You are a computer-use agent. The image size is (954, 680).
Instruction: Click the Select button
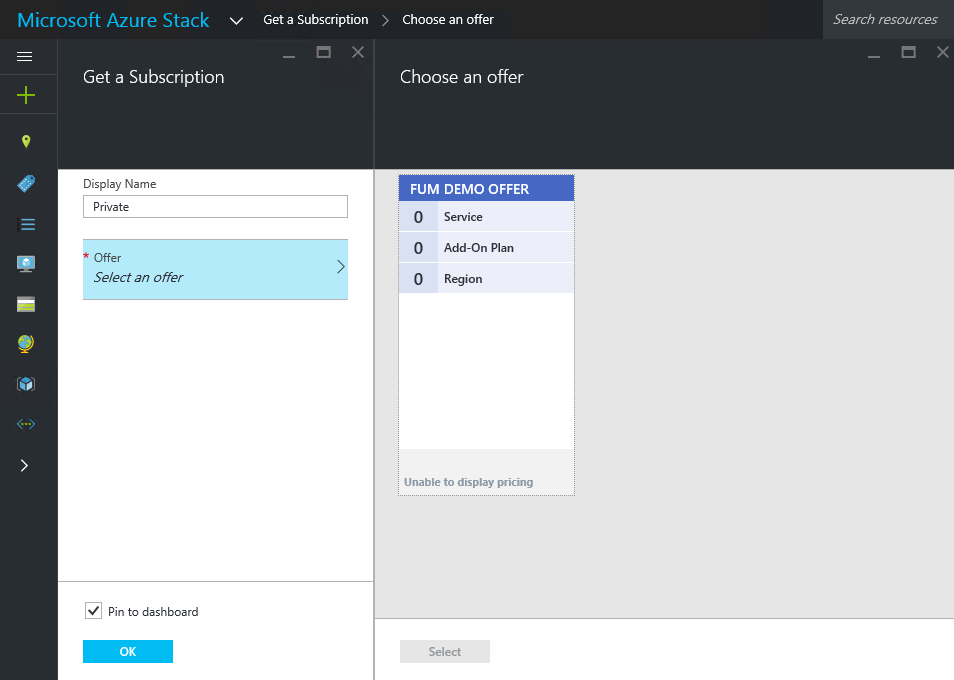[444, 652]
